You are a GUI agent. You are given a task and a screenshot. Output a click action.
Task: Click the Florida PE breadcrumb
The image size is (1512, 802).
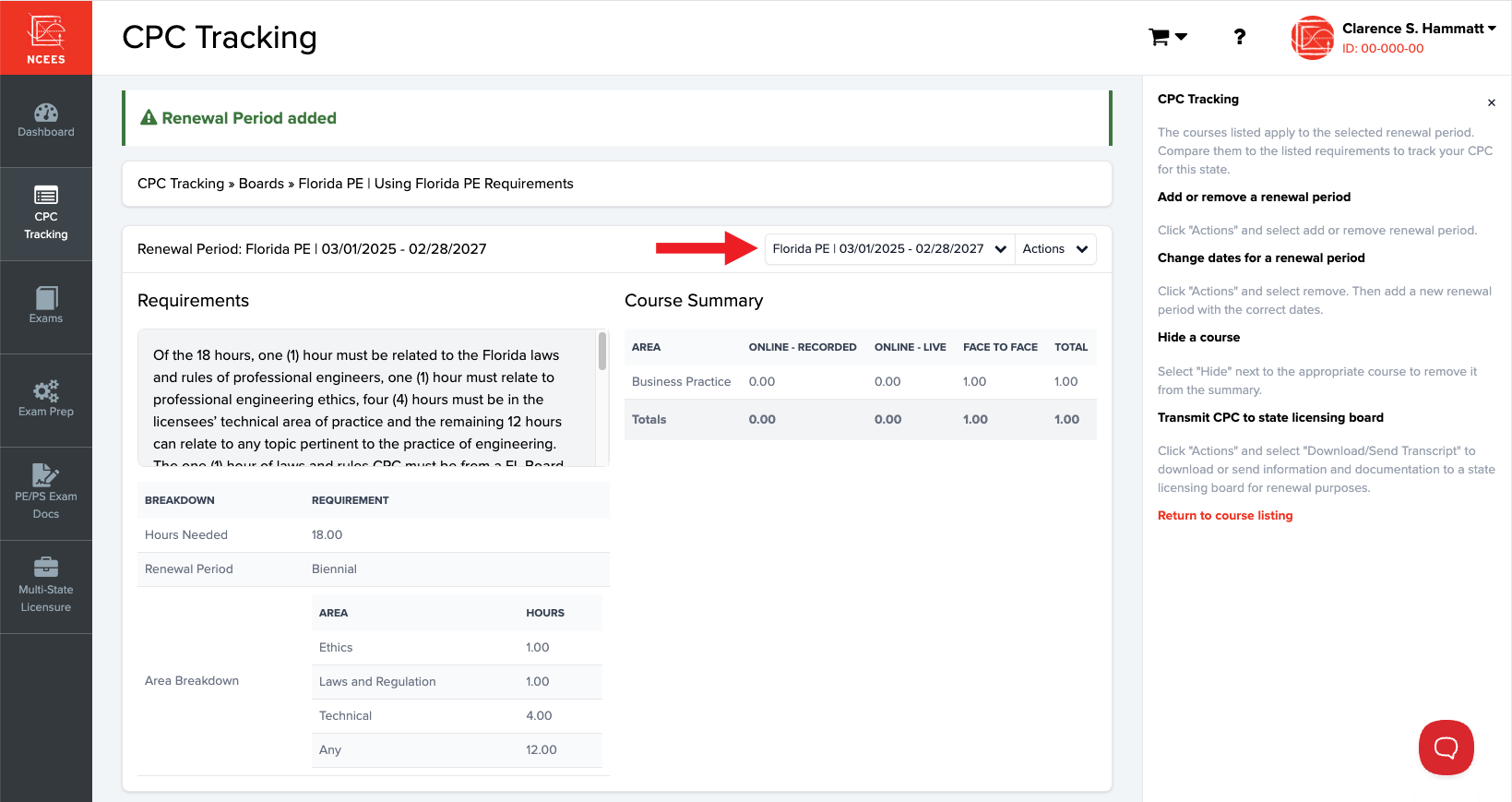330,184
